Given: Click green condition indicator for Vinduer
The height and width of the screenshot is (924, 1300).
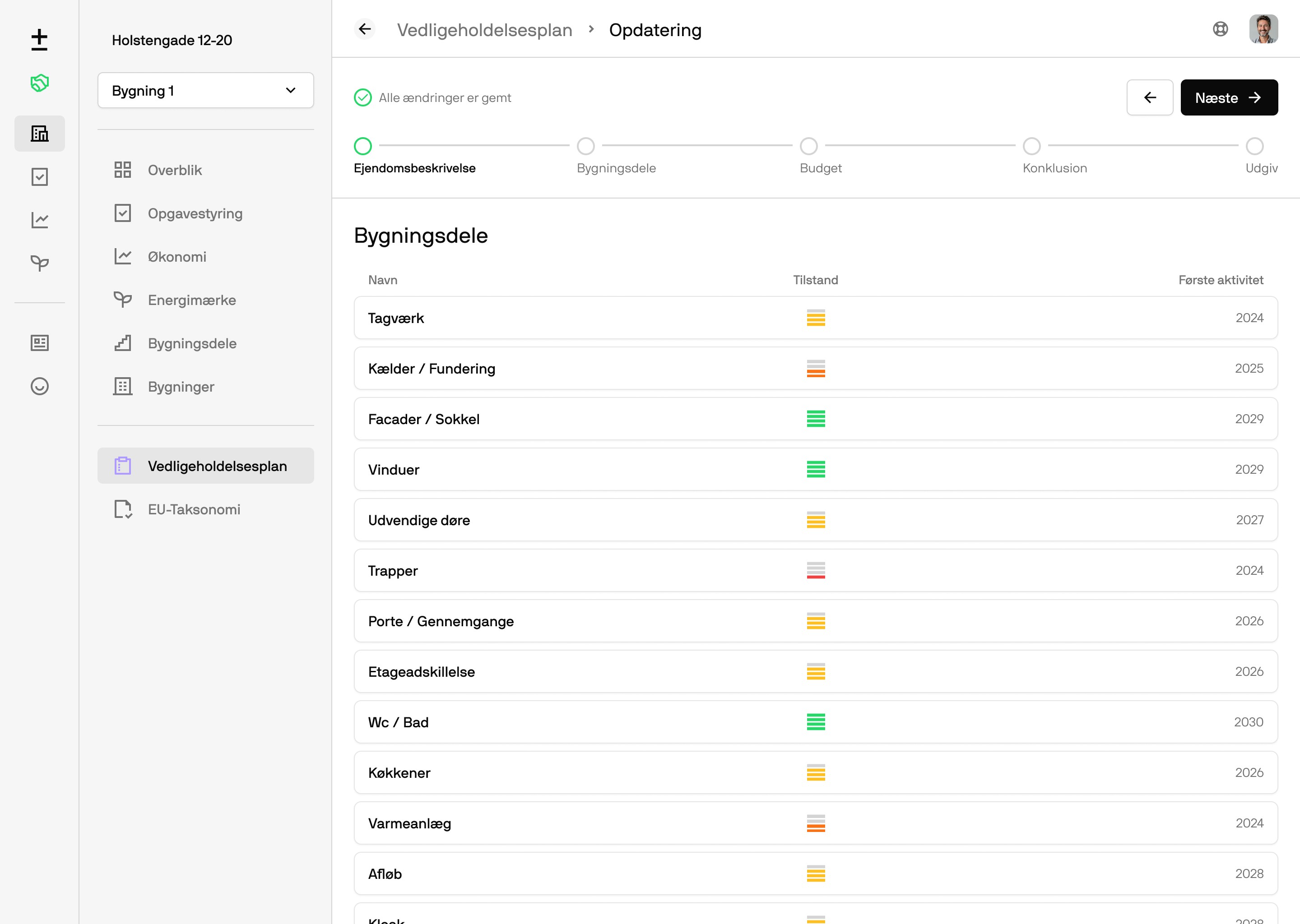Looking at the screenshot, I should click(x=815, y=469).
